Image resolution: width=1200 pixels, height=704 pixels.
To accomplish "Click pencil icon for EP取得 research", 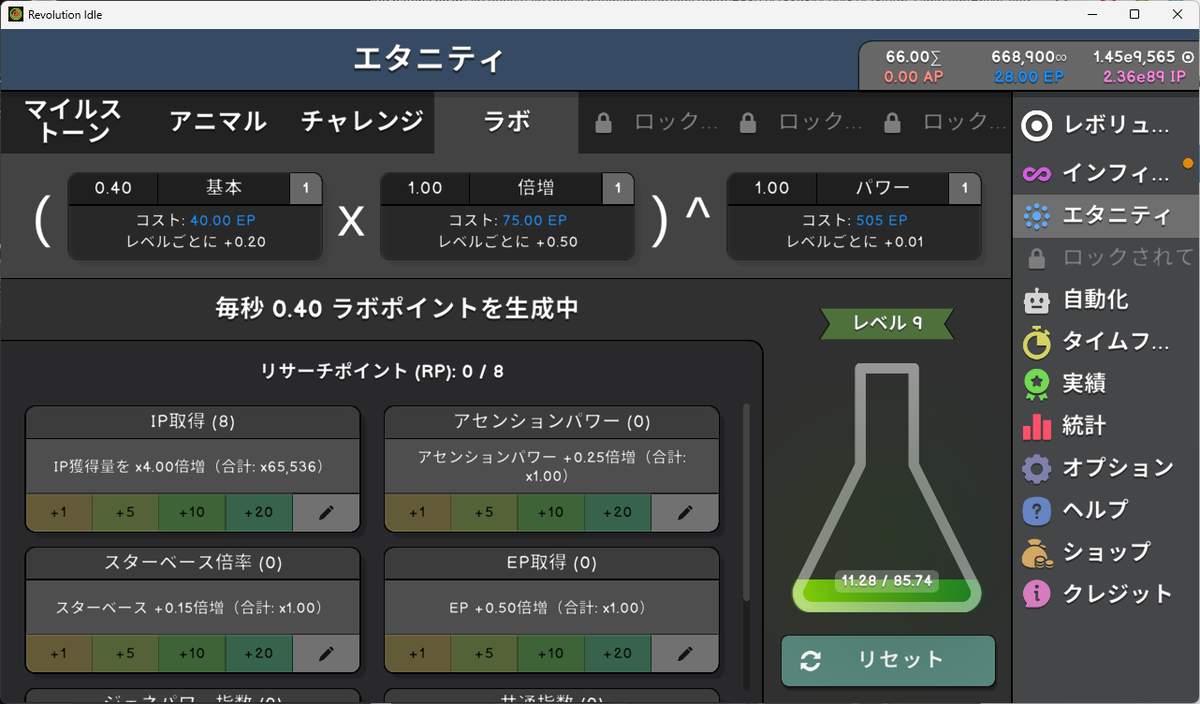I will point(685,653).
